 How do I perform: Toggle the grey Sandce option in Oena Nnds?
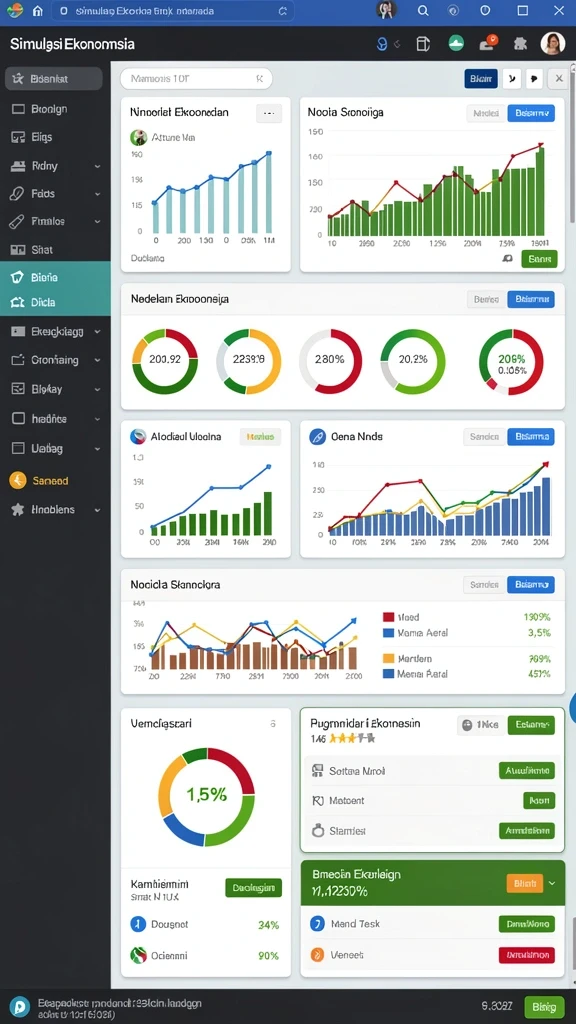click(x=485, y=437)
